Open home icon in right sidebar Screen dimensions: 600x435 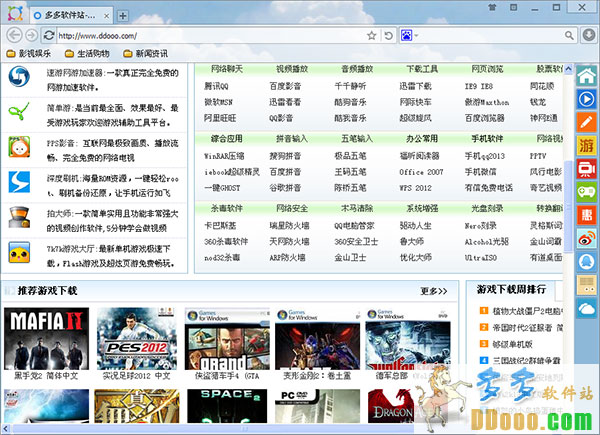pyautogui.click(x=587, y=76)
